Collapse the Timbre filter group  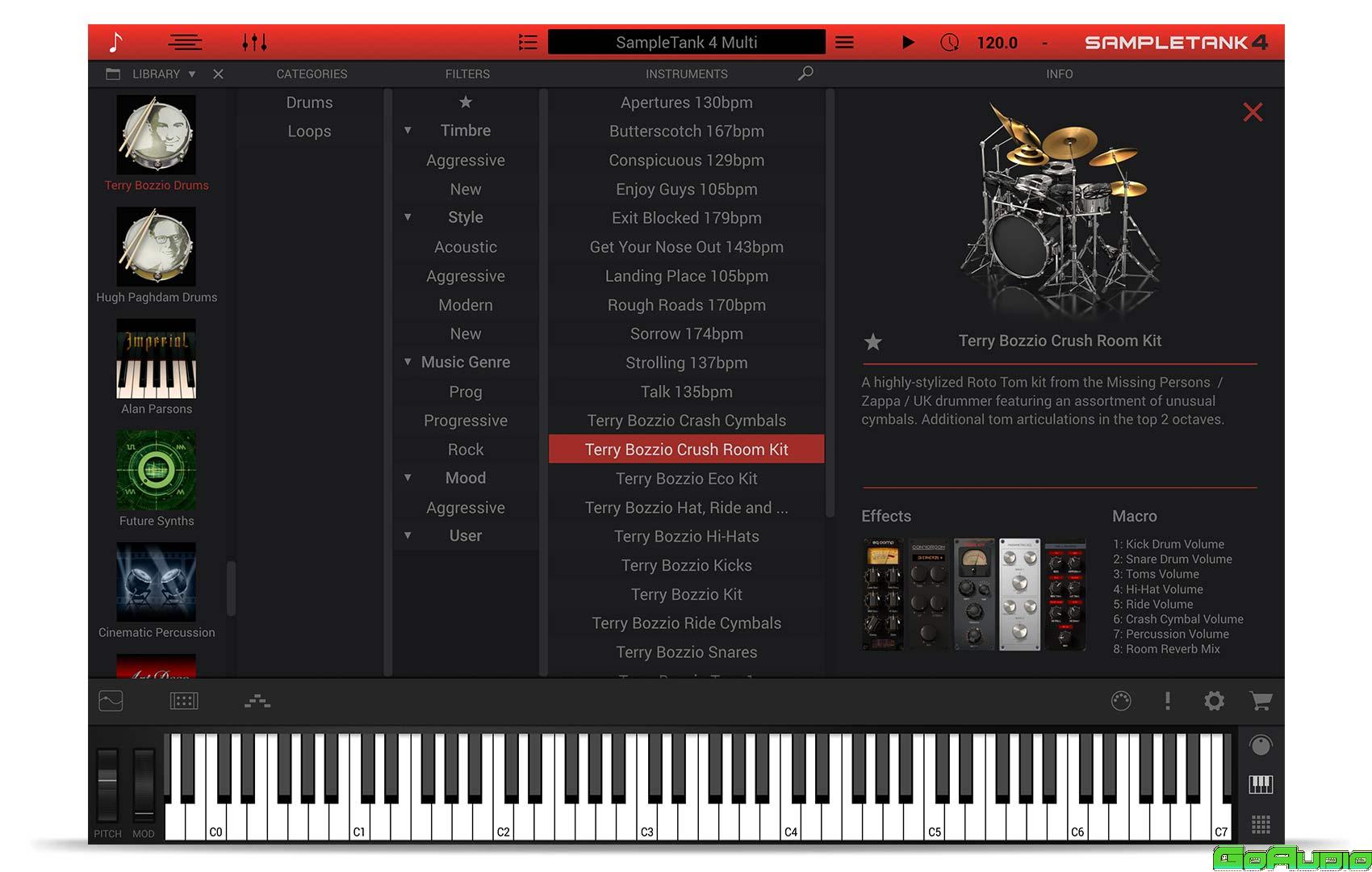[408, 130]
